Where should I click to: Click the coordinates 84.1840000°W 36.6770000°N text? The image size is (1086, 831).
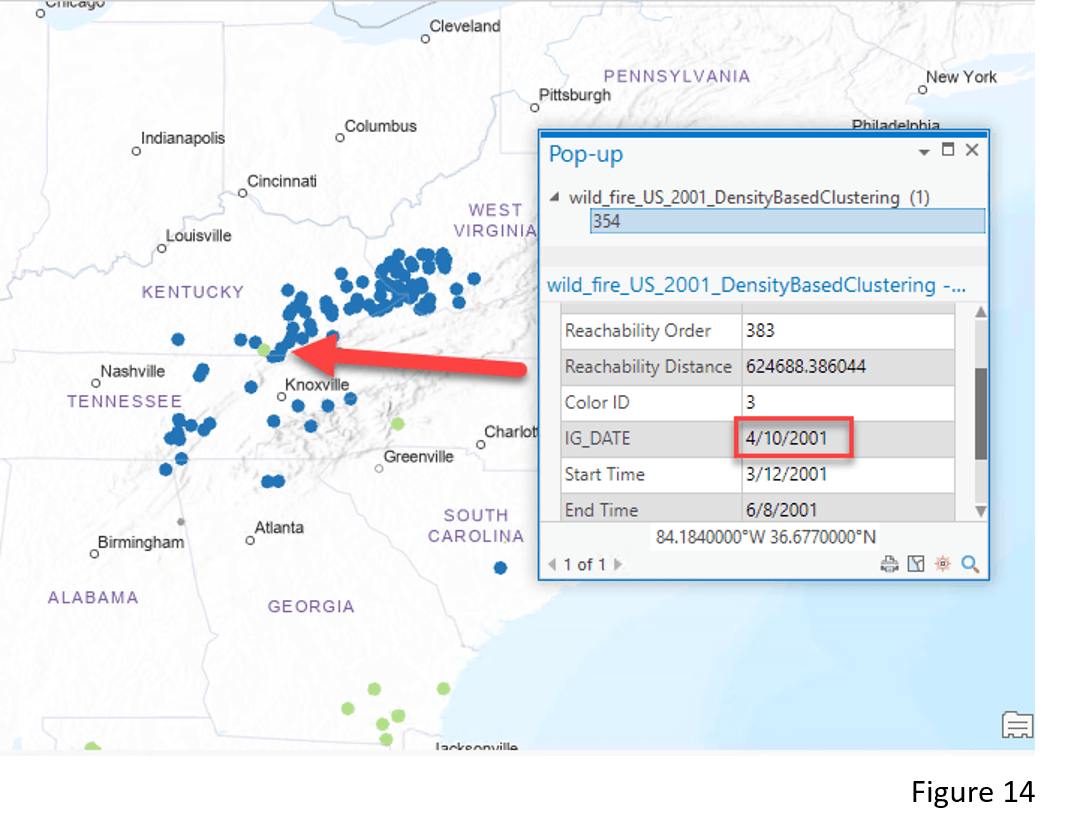point(765,537)
